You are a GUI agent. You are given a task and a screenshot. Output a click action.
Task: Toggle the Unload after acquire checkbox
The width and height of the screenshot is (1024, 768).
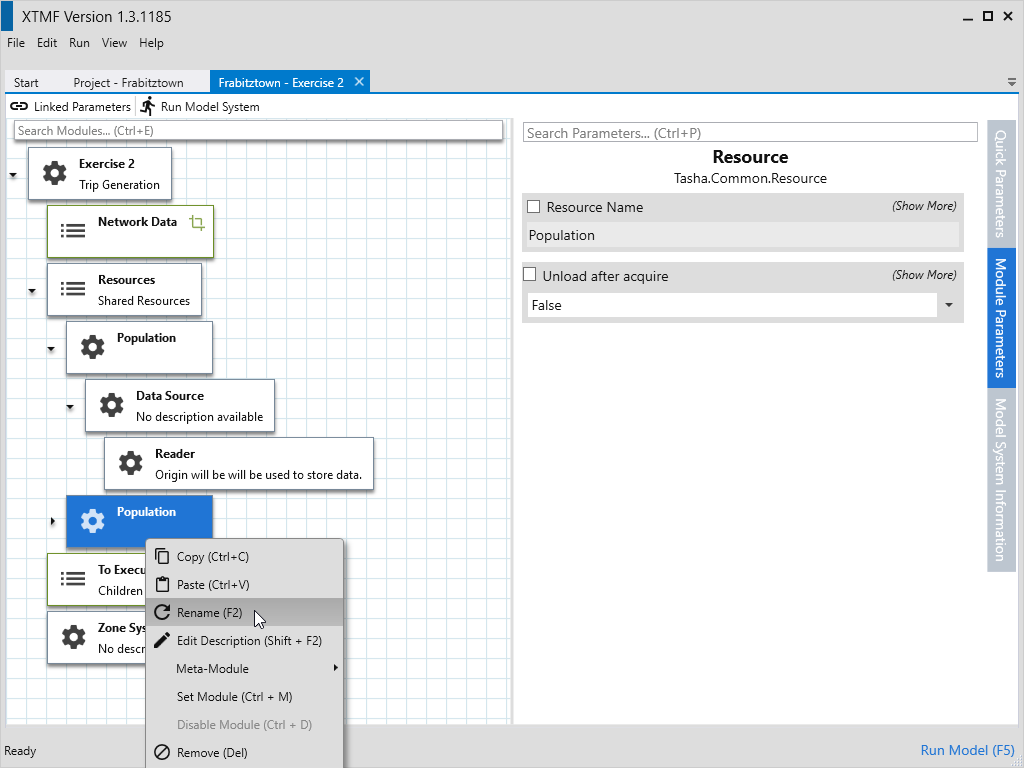pos(530,275)
